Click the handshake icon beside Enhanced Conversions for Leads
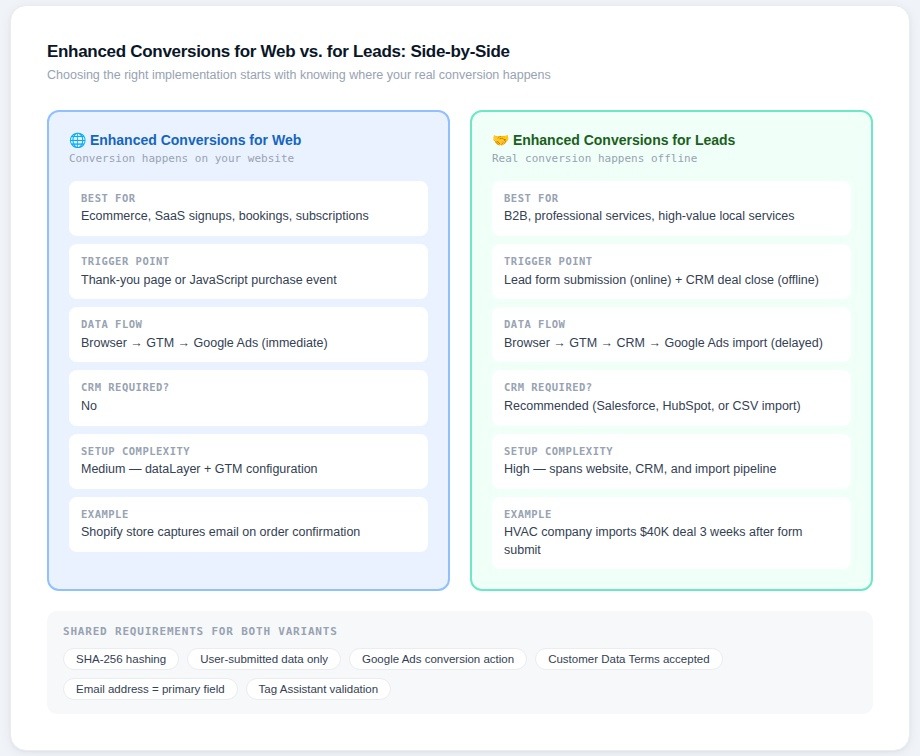The width and height of the screenshot is (920, 756). point(500,141)
